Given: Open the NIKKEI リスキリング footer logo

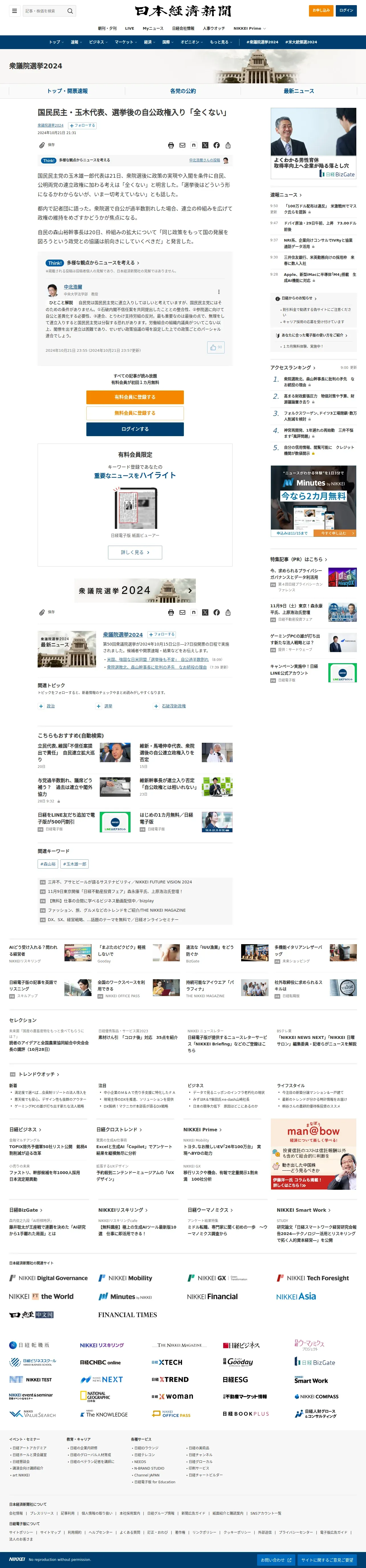Looking at the screenshot, I should [101, 1345].
